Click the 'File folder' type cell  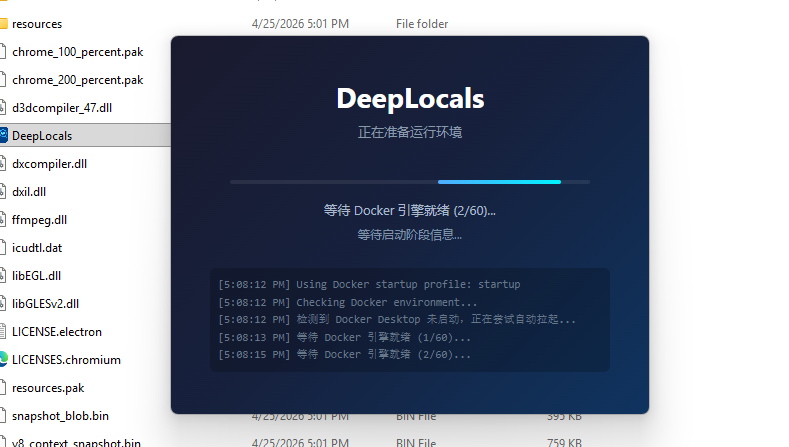point(422,24)
